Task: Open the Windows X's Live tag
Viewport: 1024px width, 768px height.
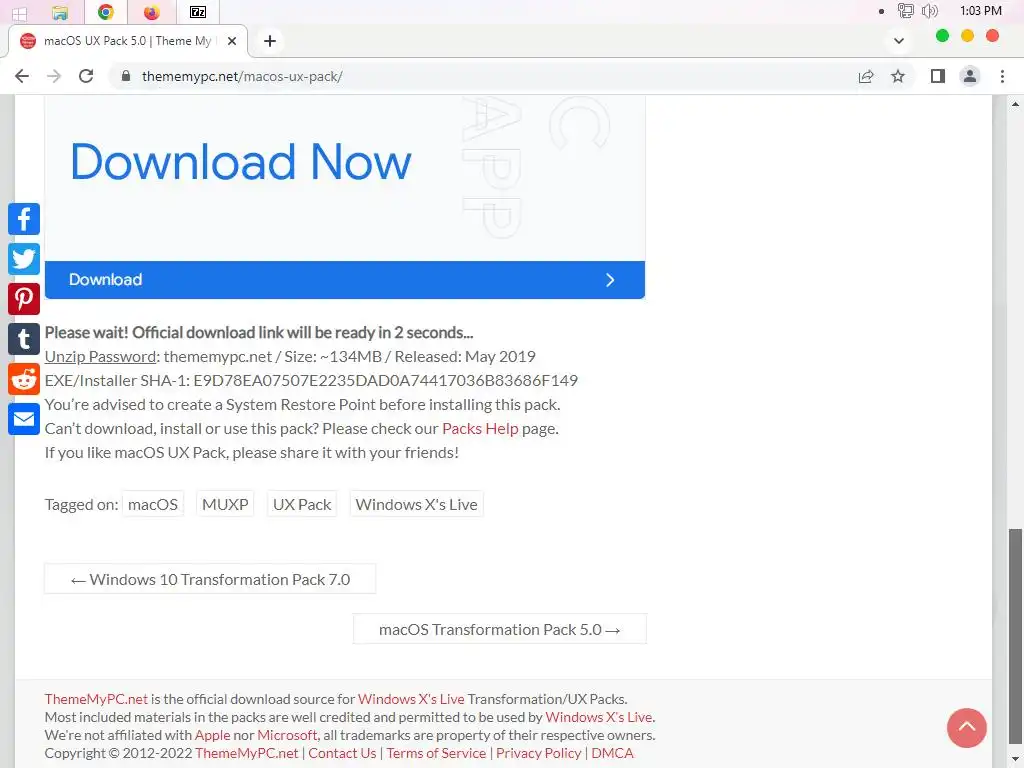Action: click(x=417, y=504)
